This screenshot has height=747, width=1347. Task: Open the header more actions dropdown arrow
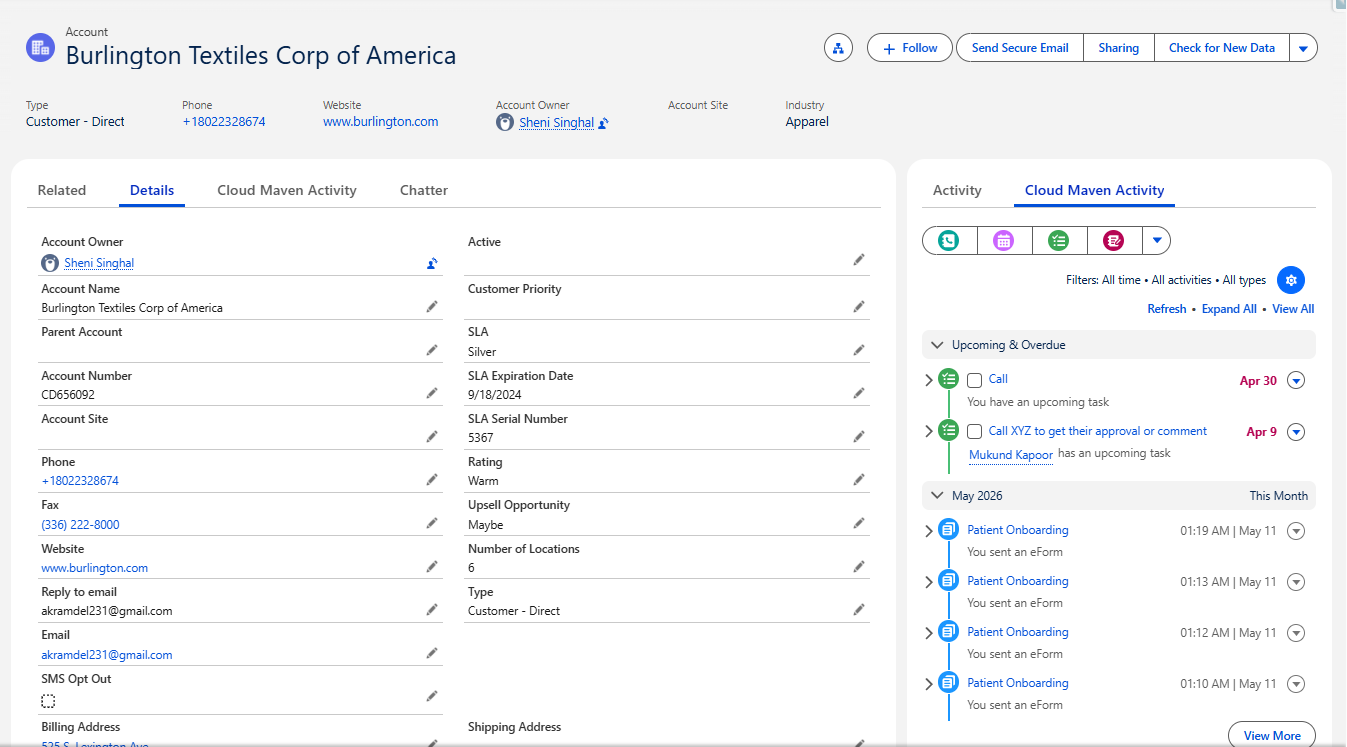point(1303,48)
